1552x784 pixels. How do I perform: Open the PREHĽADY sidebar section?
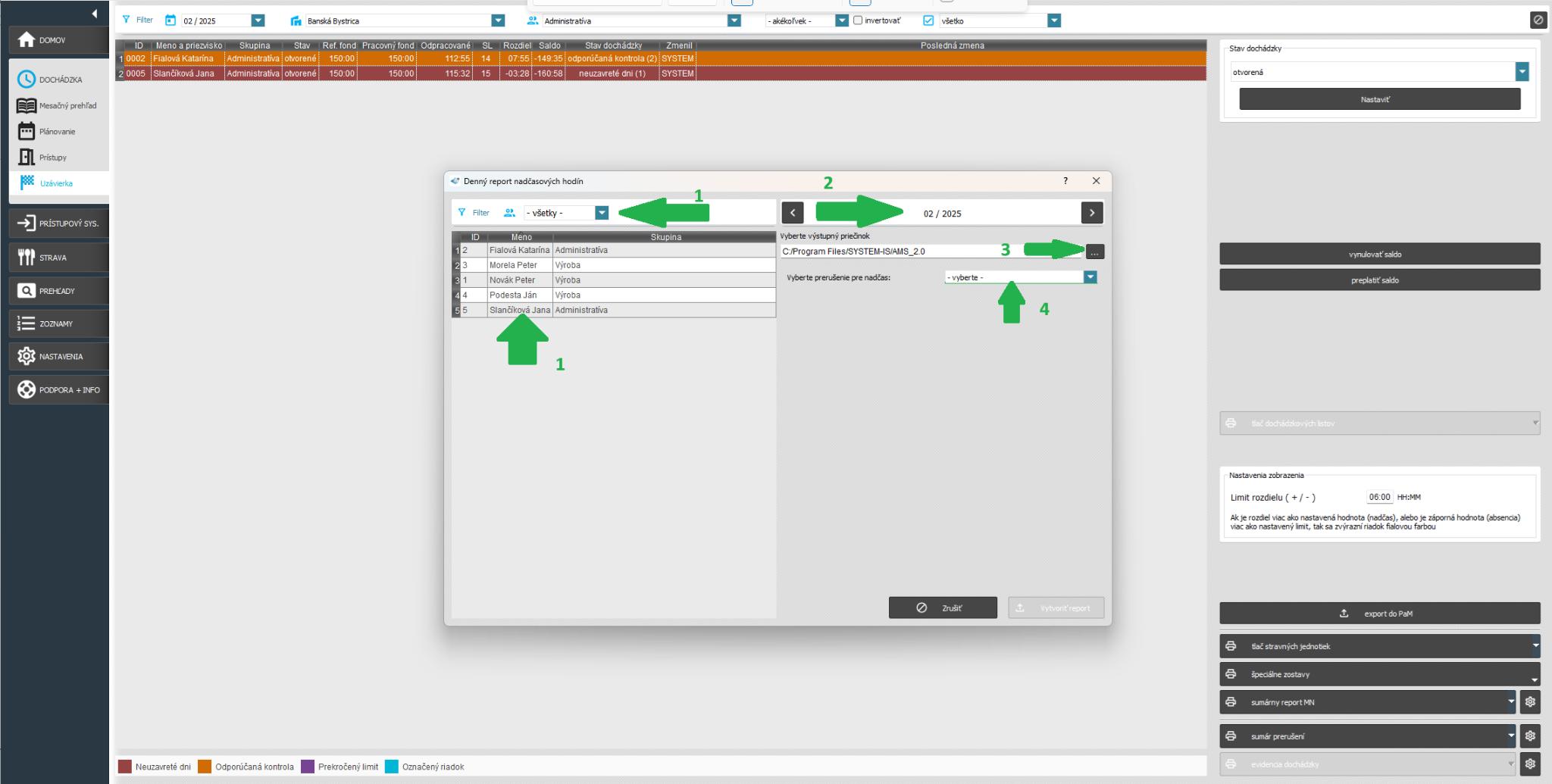[58, 291]
